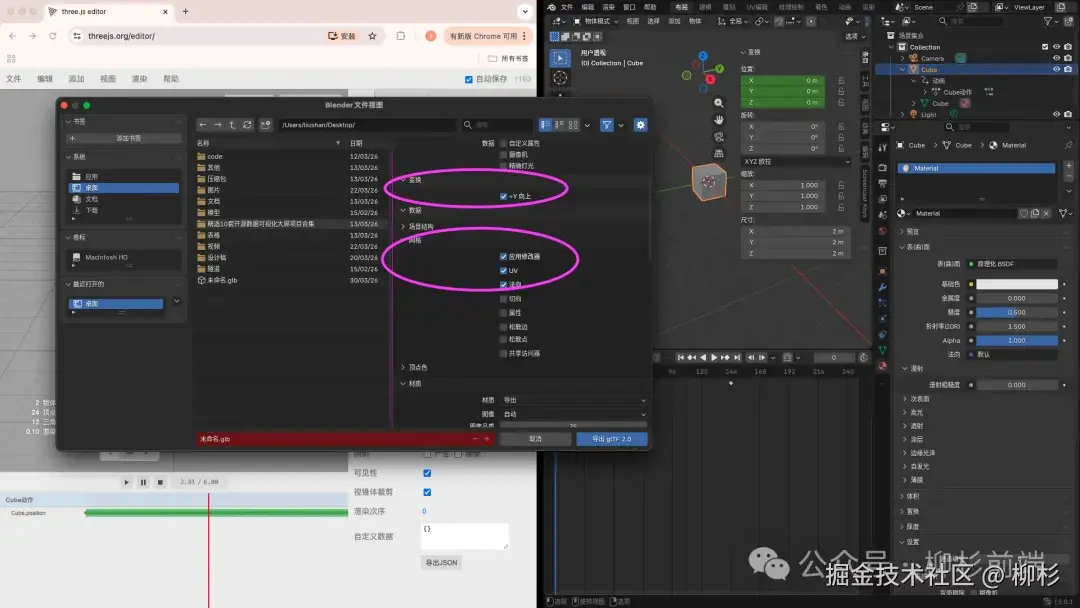Open Blender Window menu

tap(629, 7)
